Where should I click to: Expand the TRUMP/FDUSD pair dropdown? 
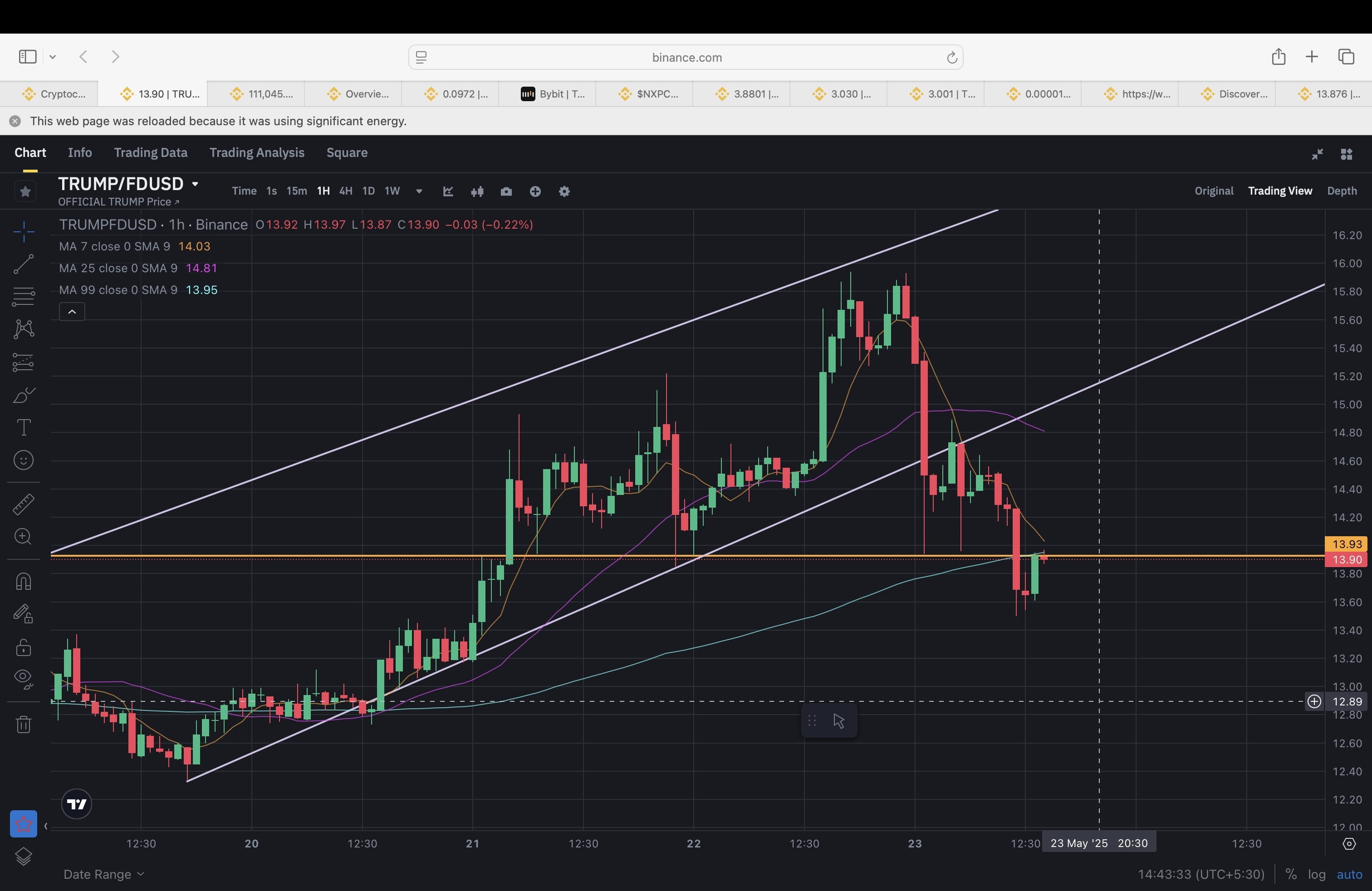[x=196, y=184]
